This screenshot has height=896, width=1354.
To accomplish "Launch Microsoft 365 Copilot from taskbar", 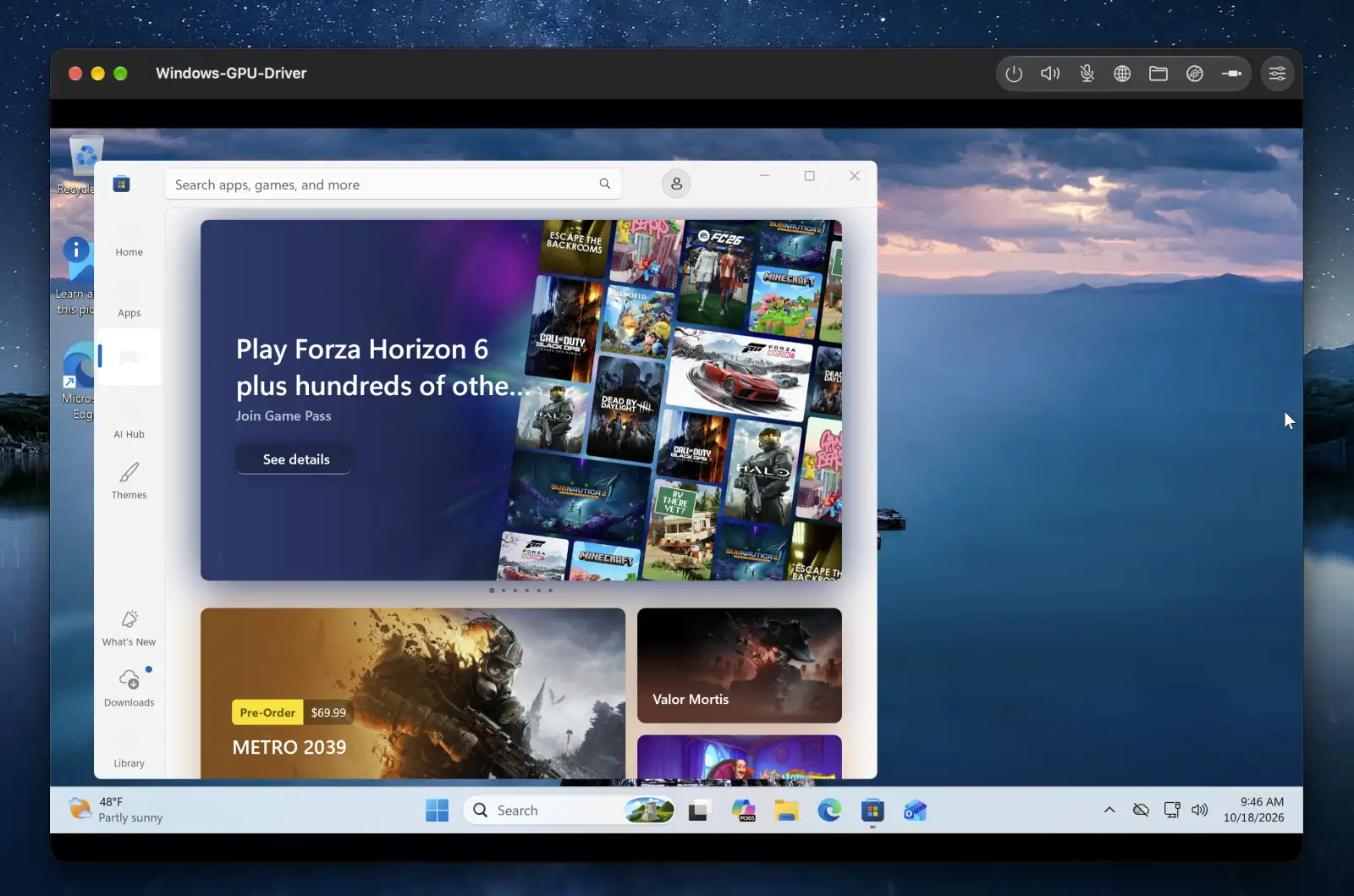I will coord(743,811).
